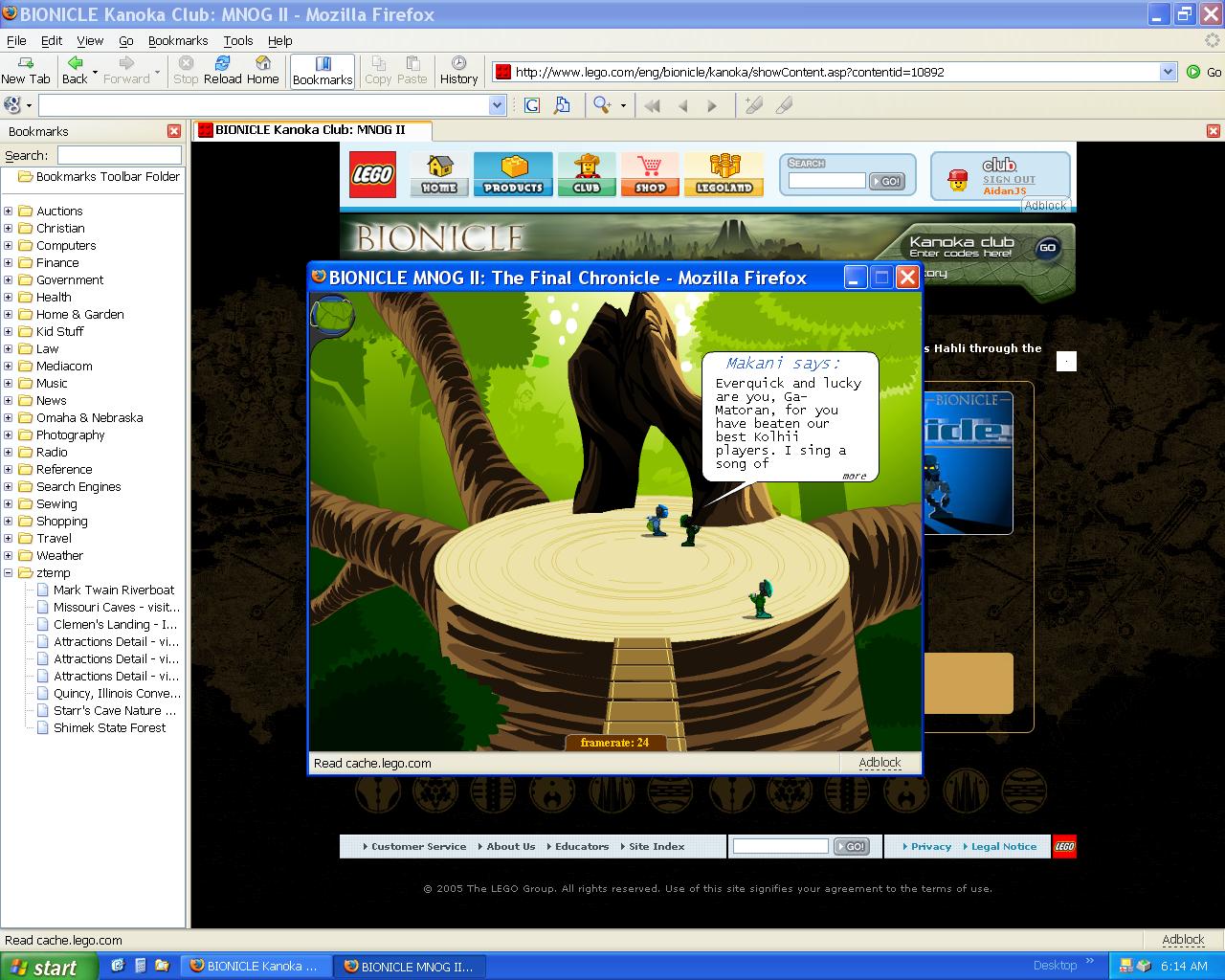The image size is (1225, 980).
Task: Click 'more' in Makani's speech bubble
Action: tap(855, 476)
